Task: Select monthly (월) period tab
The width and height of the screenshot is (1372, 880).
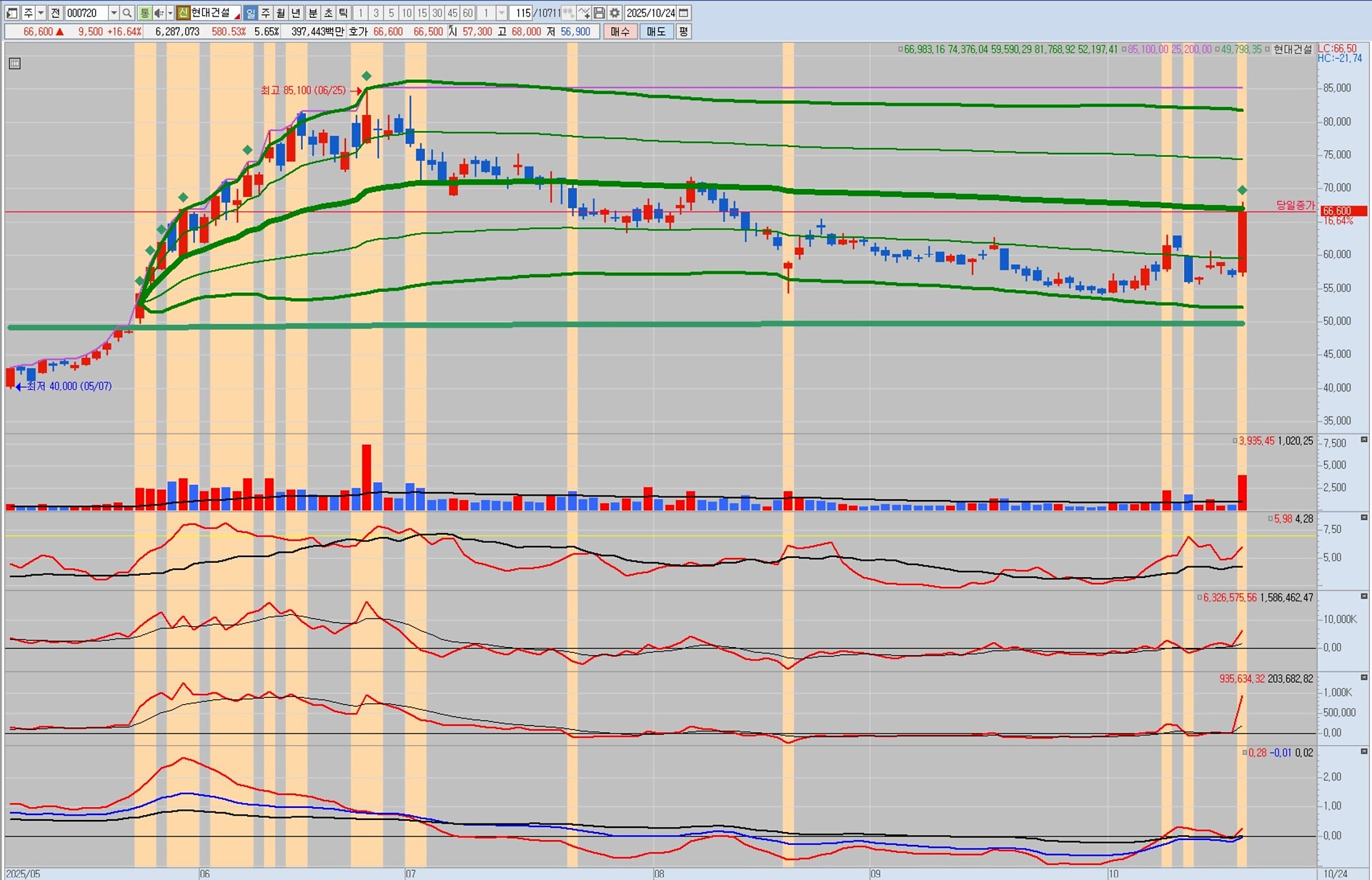Action: click(281, 13)
